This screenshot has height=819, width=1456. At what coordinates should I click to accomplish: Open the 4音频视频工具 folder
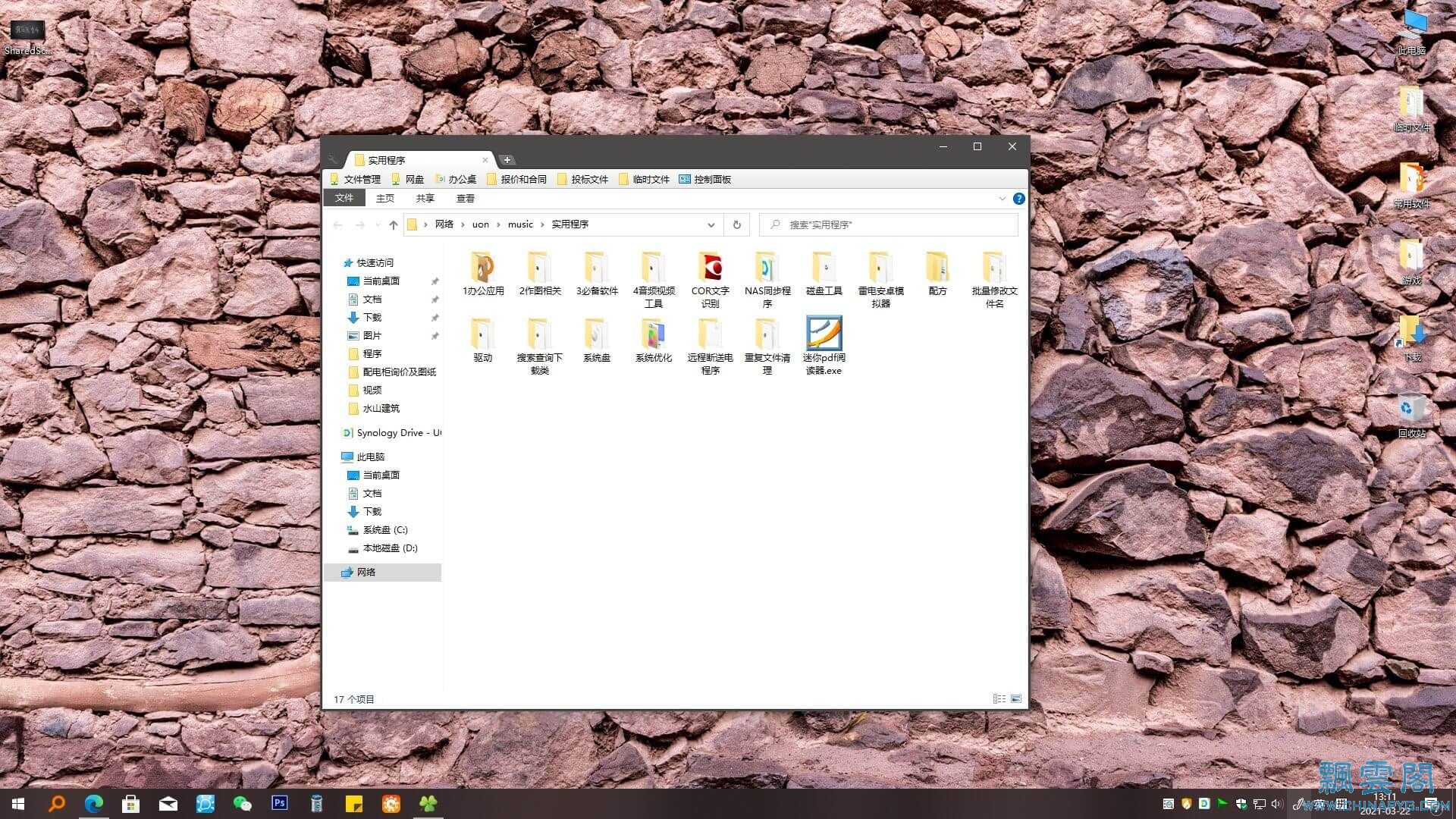point(654,280)
